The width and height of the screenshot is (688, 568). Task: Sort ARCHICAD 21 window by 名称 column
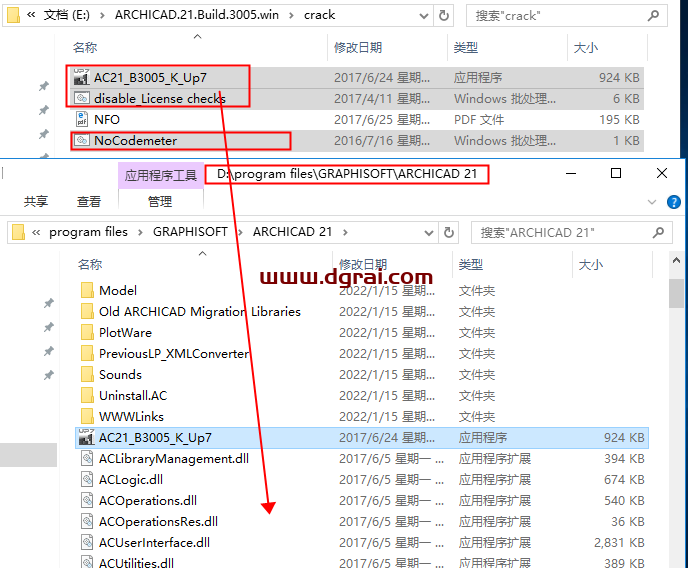pos(90,264)
